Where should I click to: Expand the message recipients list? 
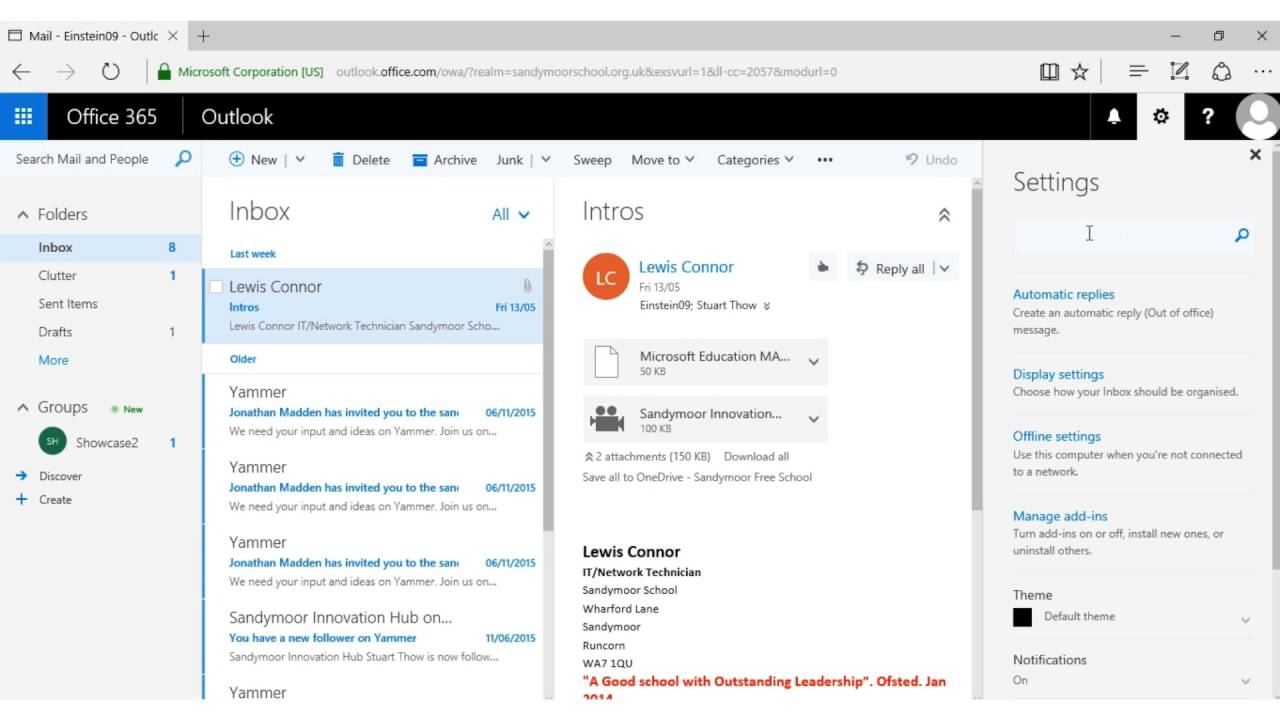point(766,306)
